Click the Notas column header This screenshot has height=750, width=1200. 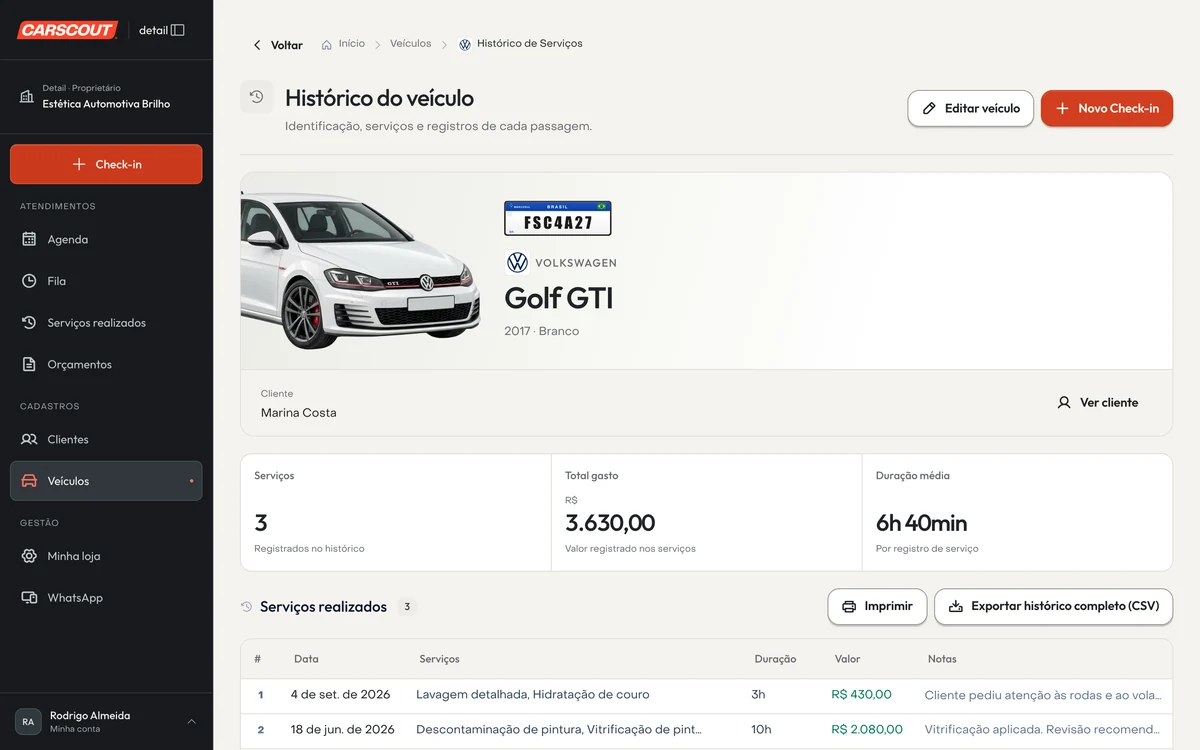[x=942, y=659]
